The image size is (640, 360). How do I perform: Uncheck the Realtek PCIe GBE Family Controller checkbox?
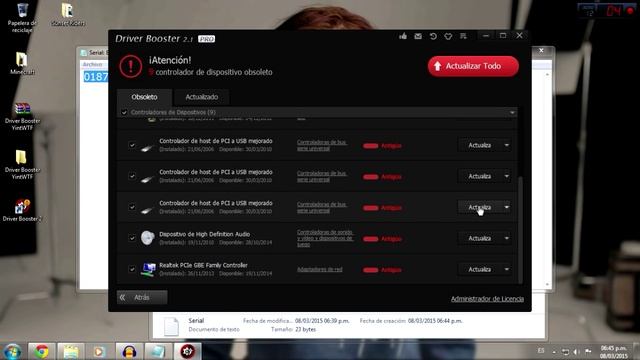(x=132, y=269)
